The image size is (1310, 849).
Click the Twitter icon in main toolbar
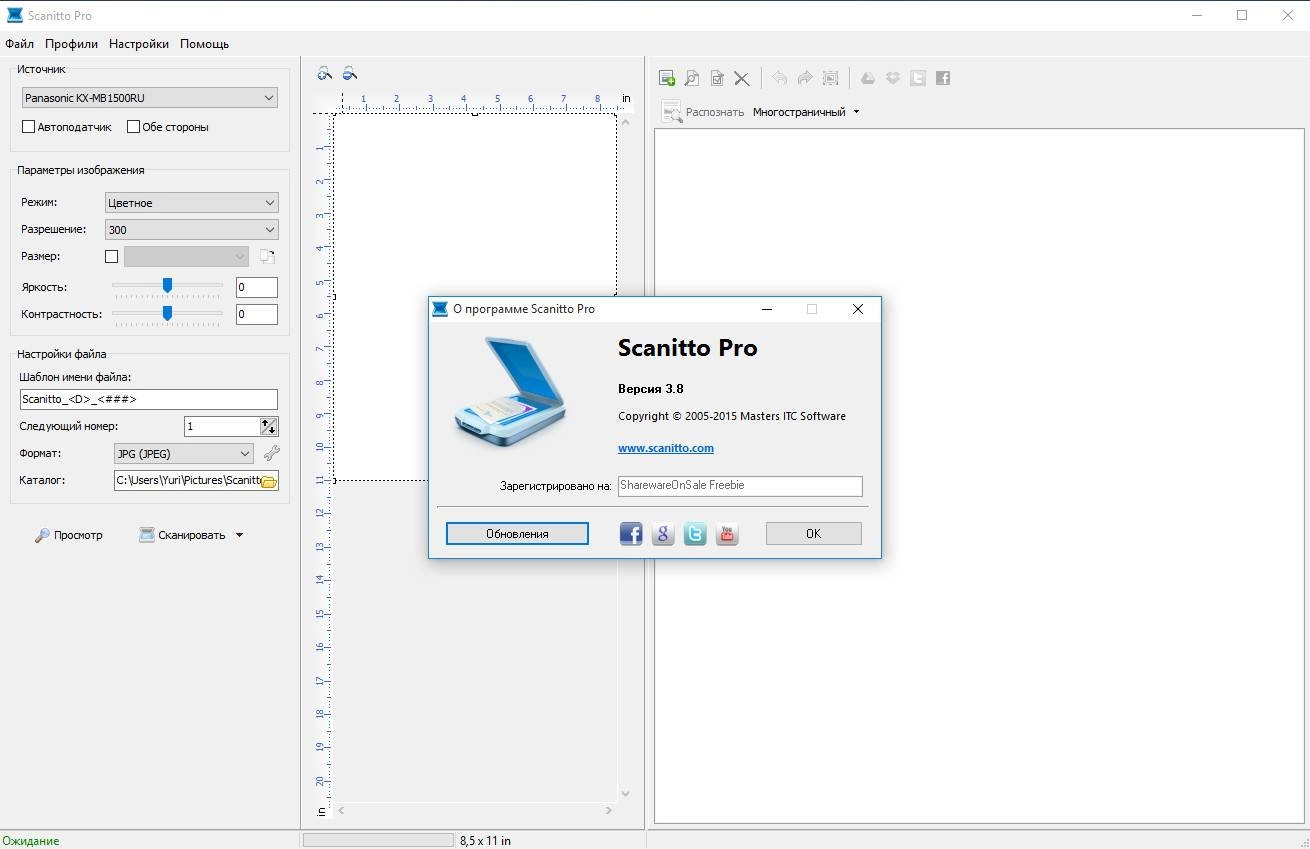[918, 78]
